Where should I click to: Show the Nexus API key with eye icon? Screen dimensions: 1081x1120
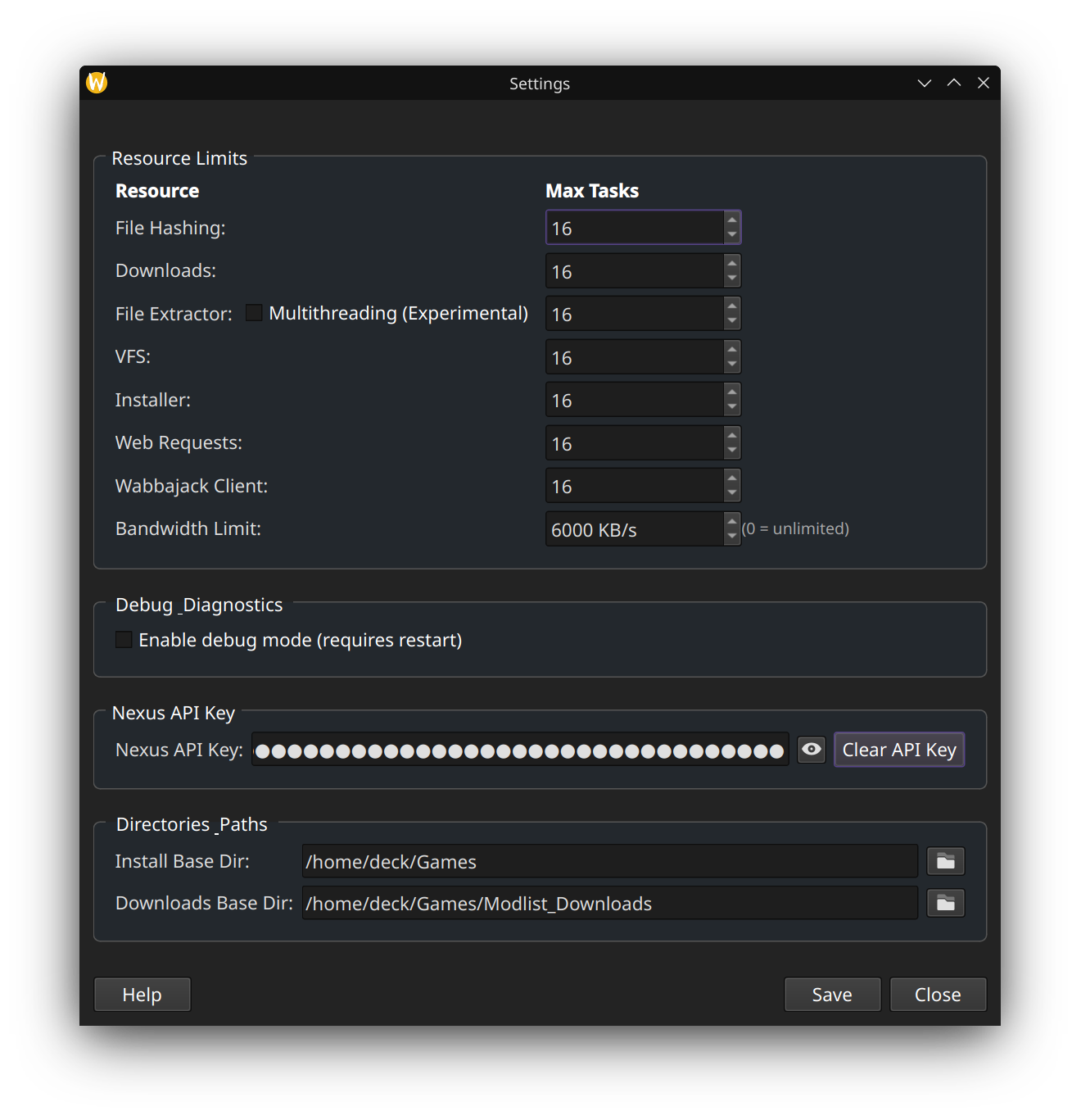[811, 750]
